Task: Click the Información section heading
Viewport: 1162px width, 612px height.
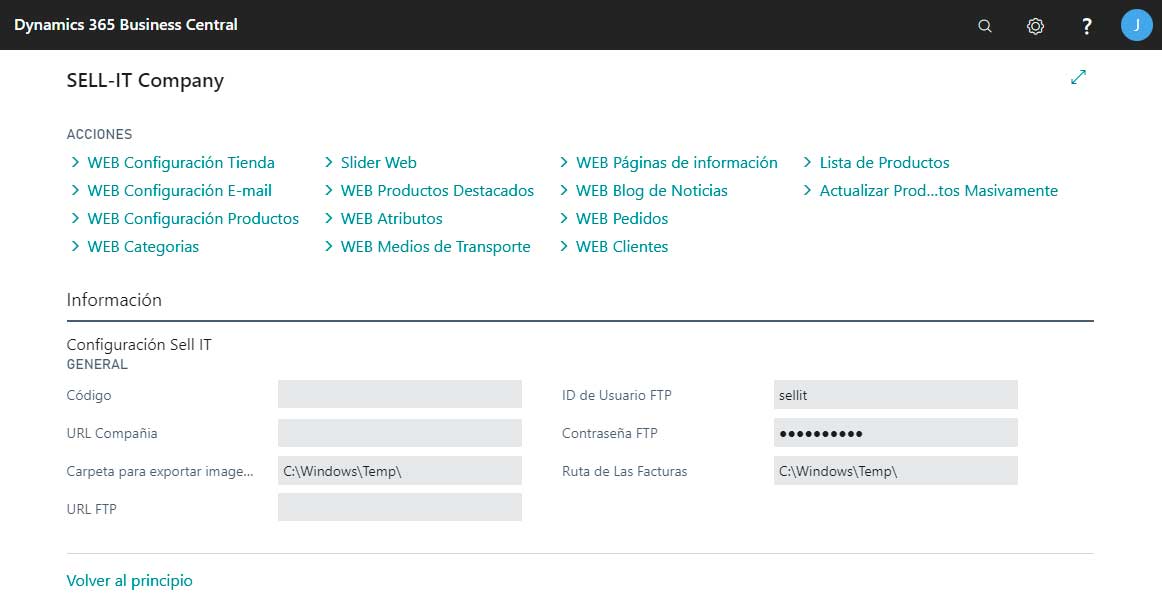Action: (114, 300)
